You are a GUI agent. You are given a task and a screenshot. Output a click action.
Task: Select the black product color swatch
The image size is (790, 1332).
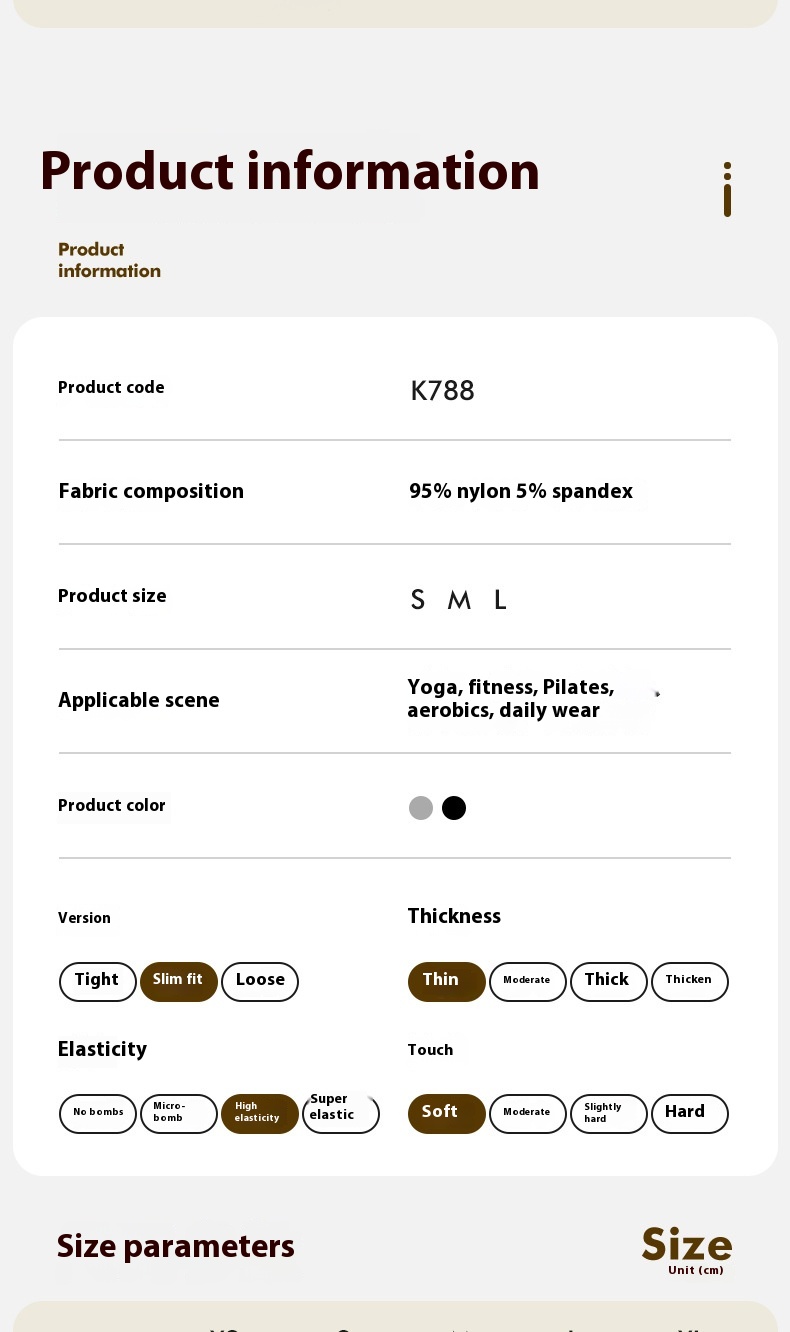coord(454,808)
